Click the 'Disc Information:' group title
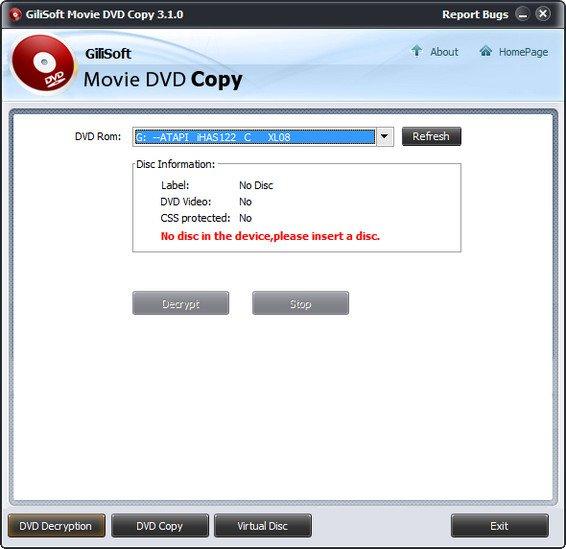This screenshot has width=566, height=549. coord(175,164)
